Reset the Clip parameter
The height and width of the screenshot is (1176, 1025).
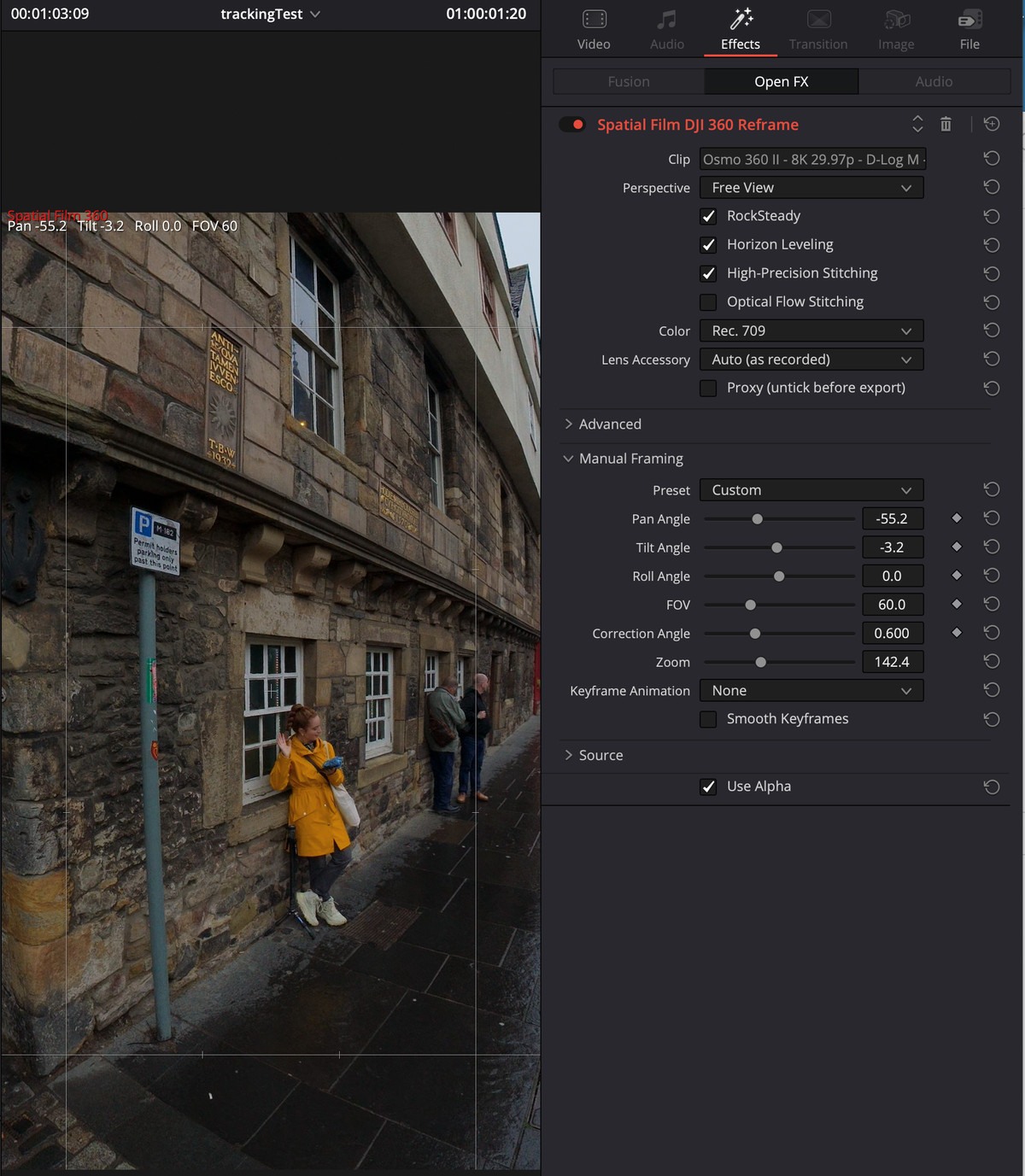(x=992, y=159)
